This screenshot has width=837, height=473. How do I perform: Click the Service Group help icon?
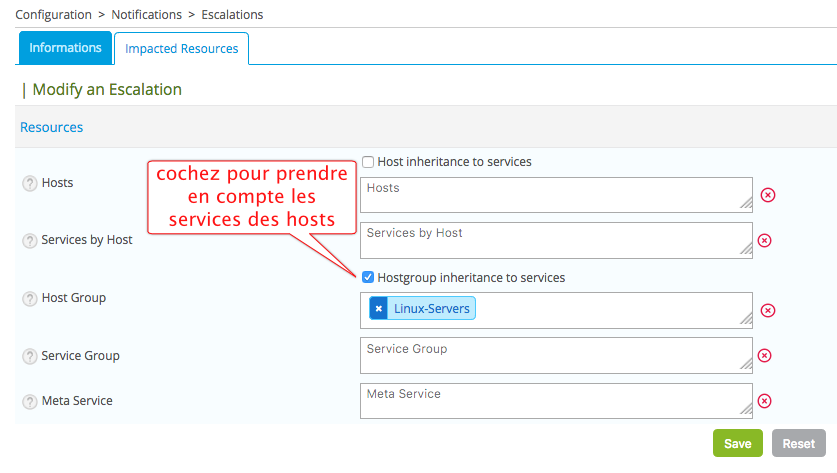tap(30, 356)
